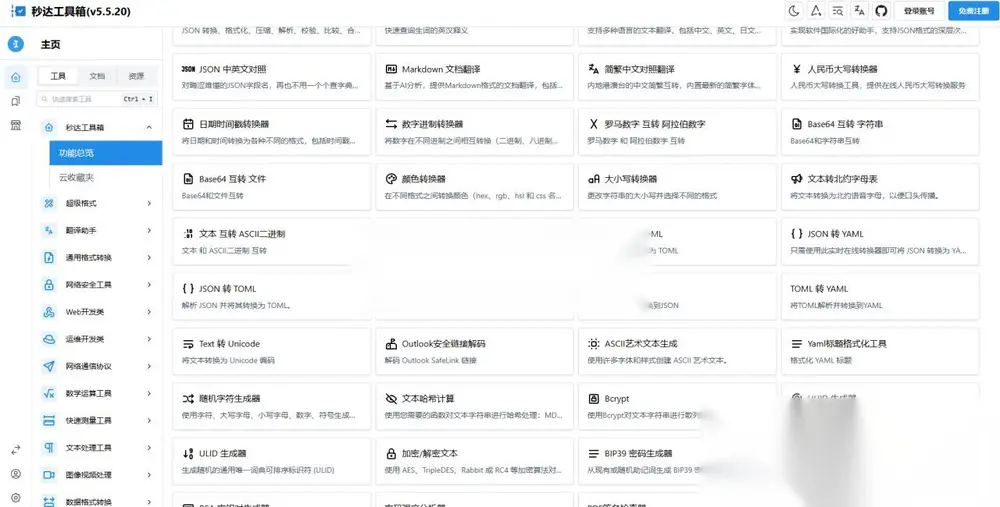Click the 文本 互转 ASCII二进制 icon
The image size is (1000, 507).
[x=188, y=233]
